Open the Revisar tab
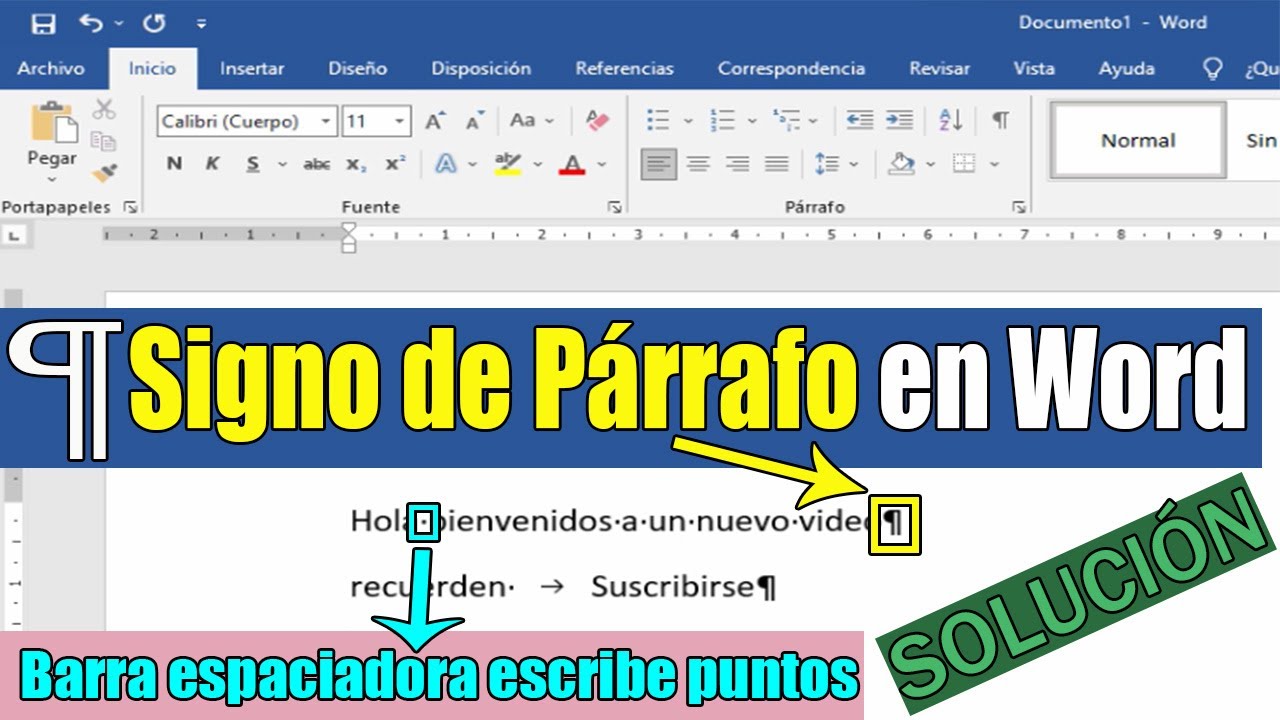The width and height of the screenshot is (1280, 720). tap(939, 69)
